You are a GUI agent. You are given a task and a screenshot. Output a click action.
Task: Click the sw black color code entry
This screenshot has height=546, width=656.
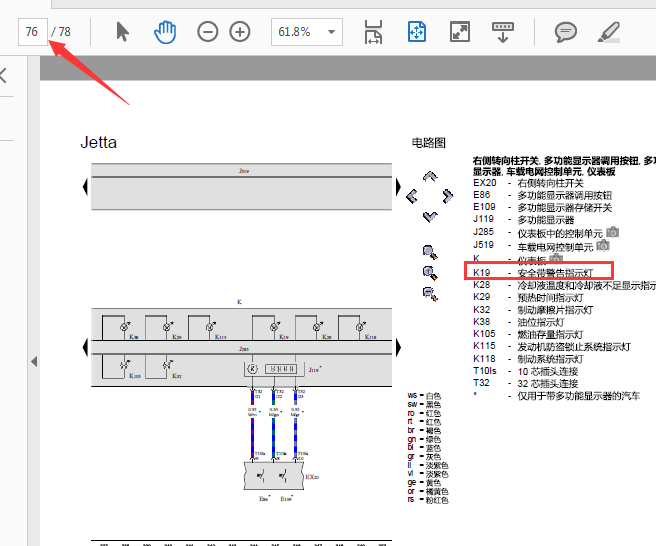424,404
